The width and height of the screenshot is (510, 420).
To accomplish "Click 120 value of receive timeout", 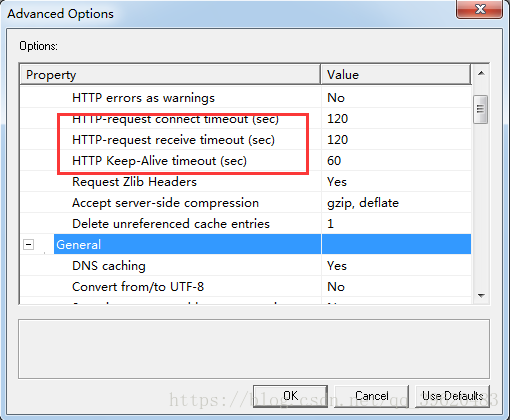I will click(337, 140).
